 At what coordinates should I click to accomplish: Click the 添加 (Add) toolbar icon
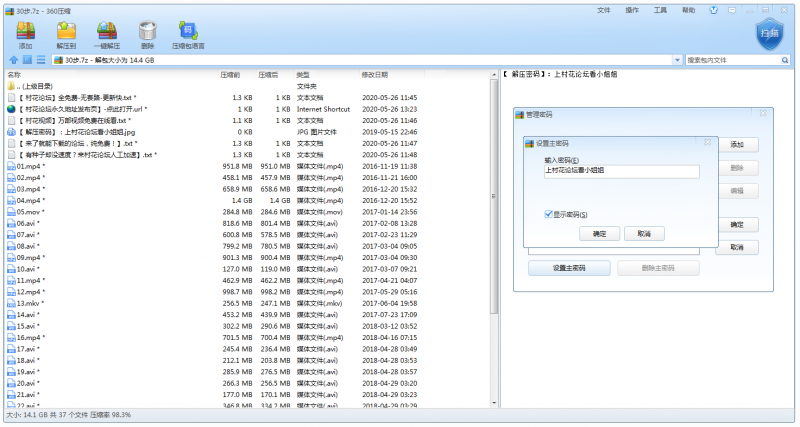tap(25, 33)
